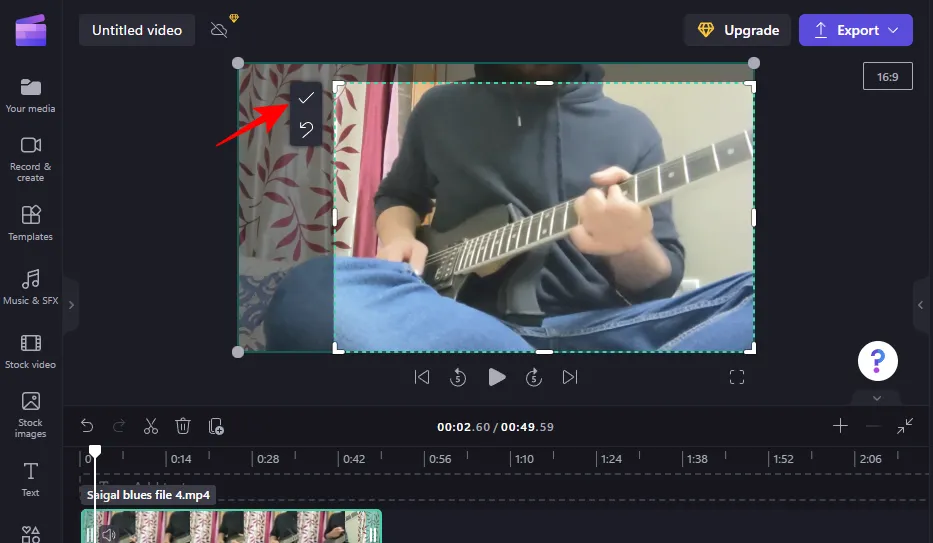Split clip with the scissors icon

[151, 426]
